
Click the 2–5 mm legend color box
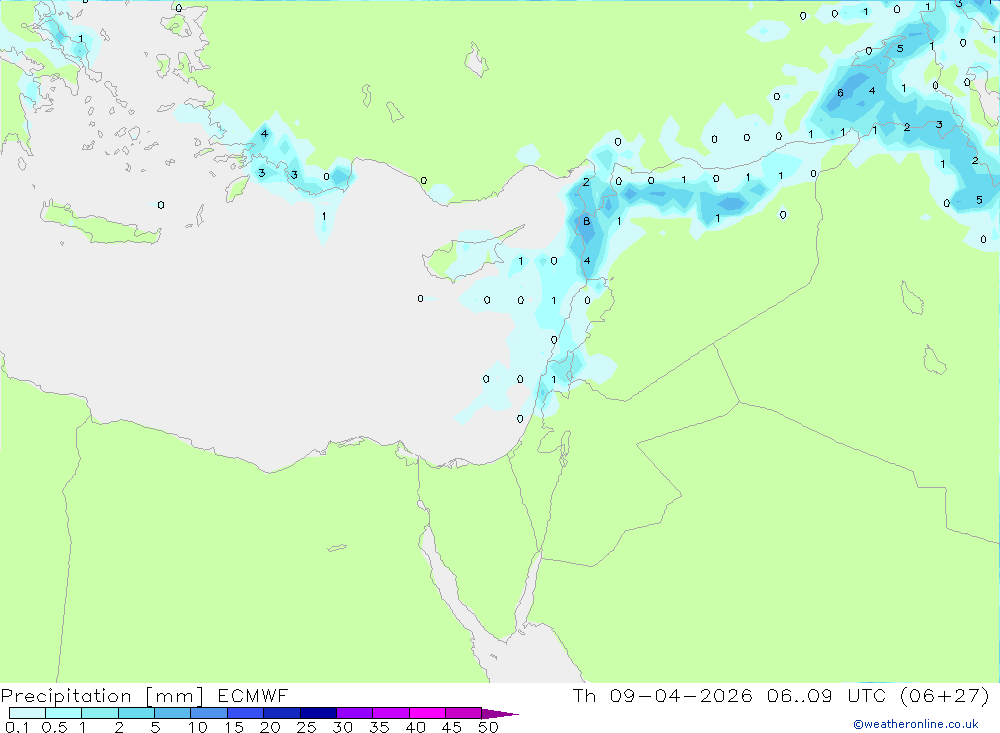(x=136, y=713)
